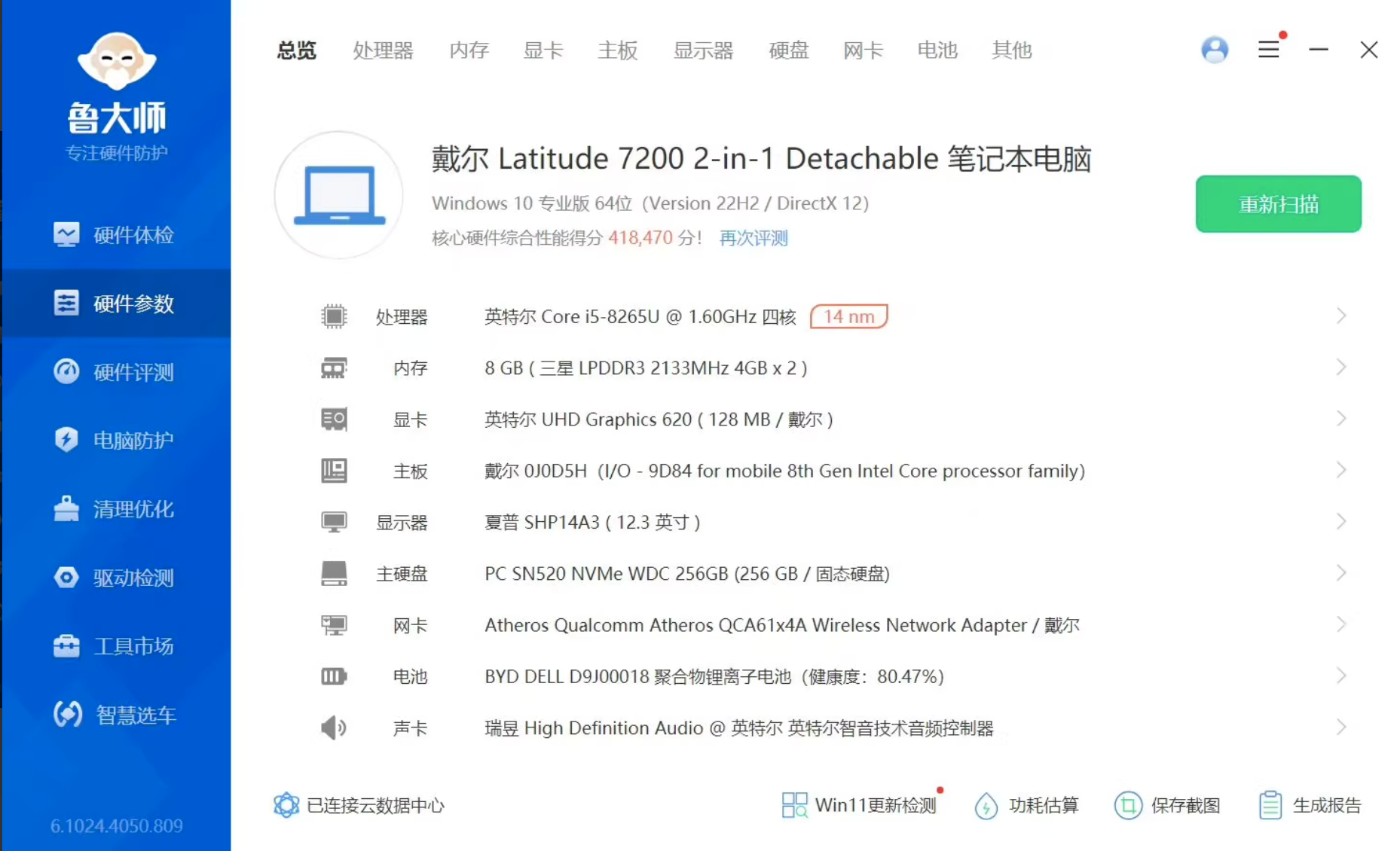Screen dimensions: 1400x851
Task: Click the 生成报告 clipboard icon
Action: [x=1270, y=805]
